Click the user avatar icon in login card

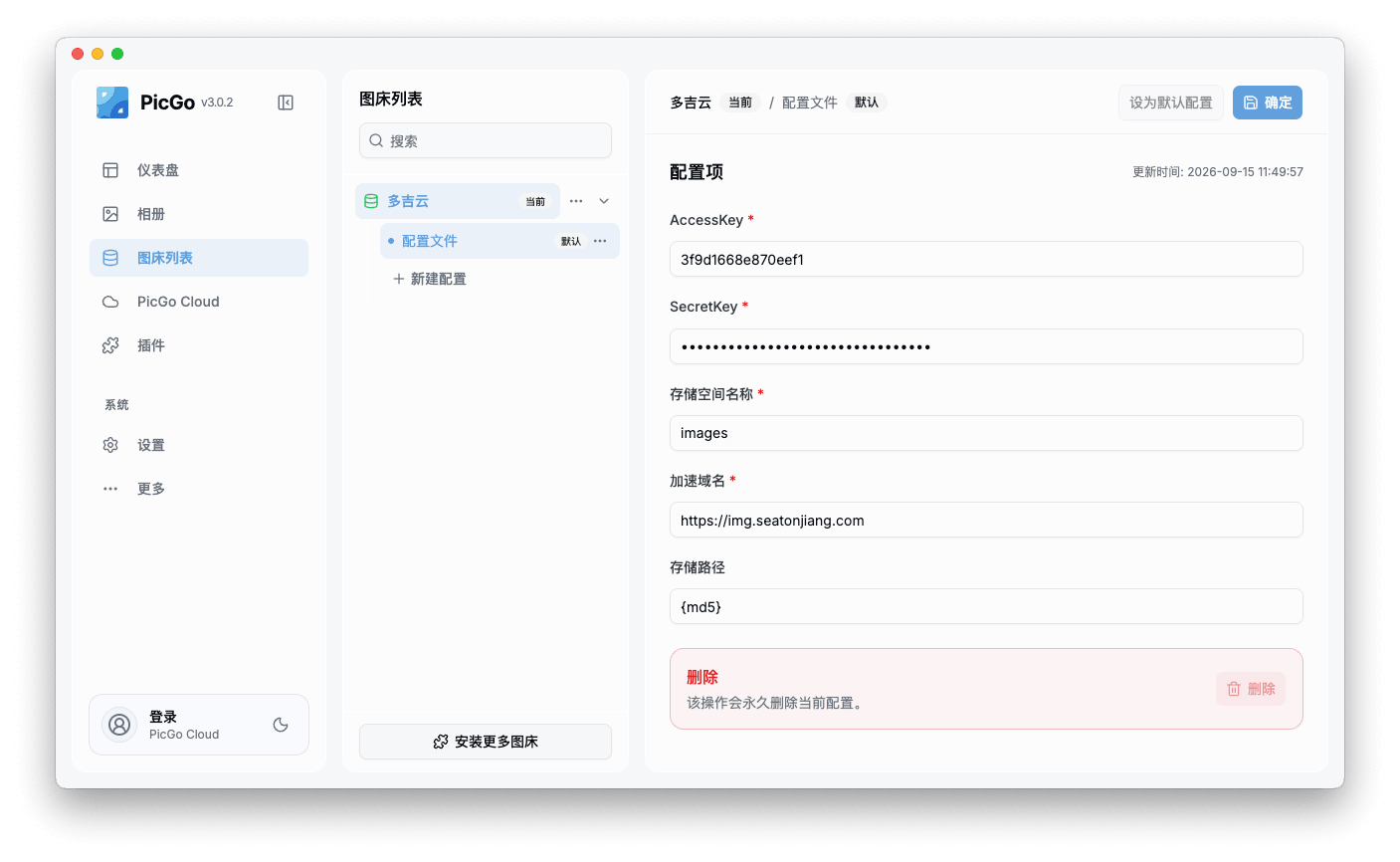pyautogui.click(x=119, y=725)
